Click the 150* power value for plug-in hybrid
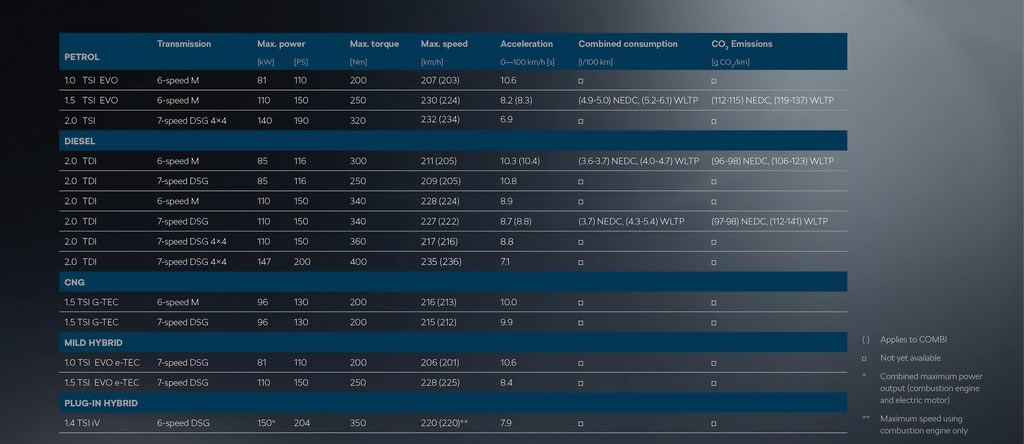The image size is (1024, 444). [266, 423]
